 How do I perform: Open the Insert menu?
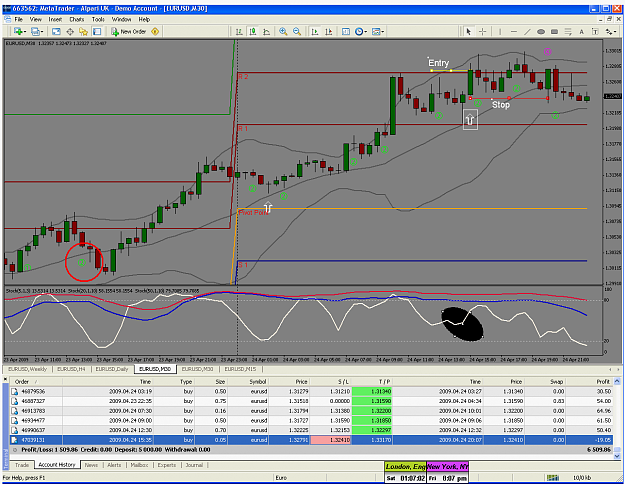(x=55, y=19)
